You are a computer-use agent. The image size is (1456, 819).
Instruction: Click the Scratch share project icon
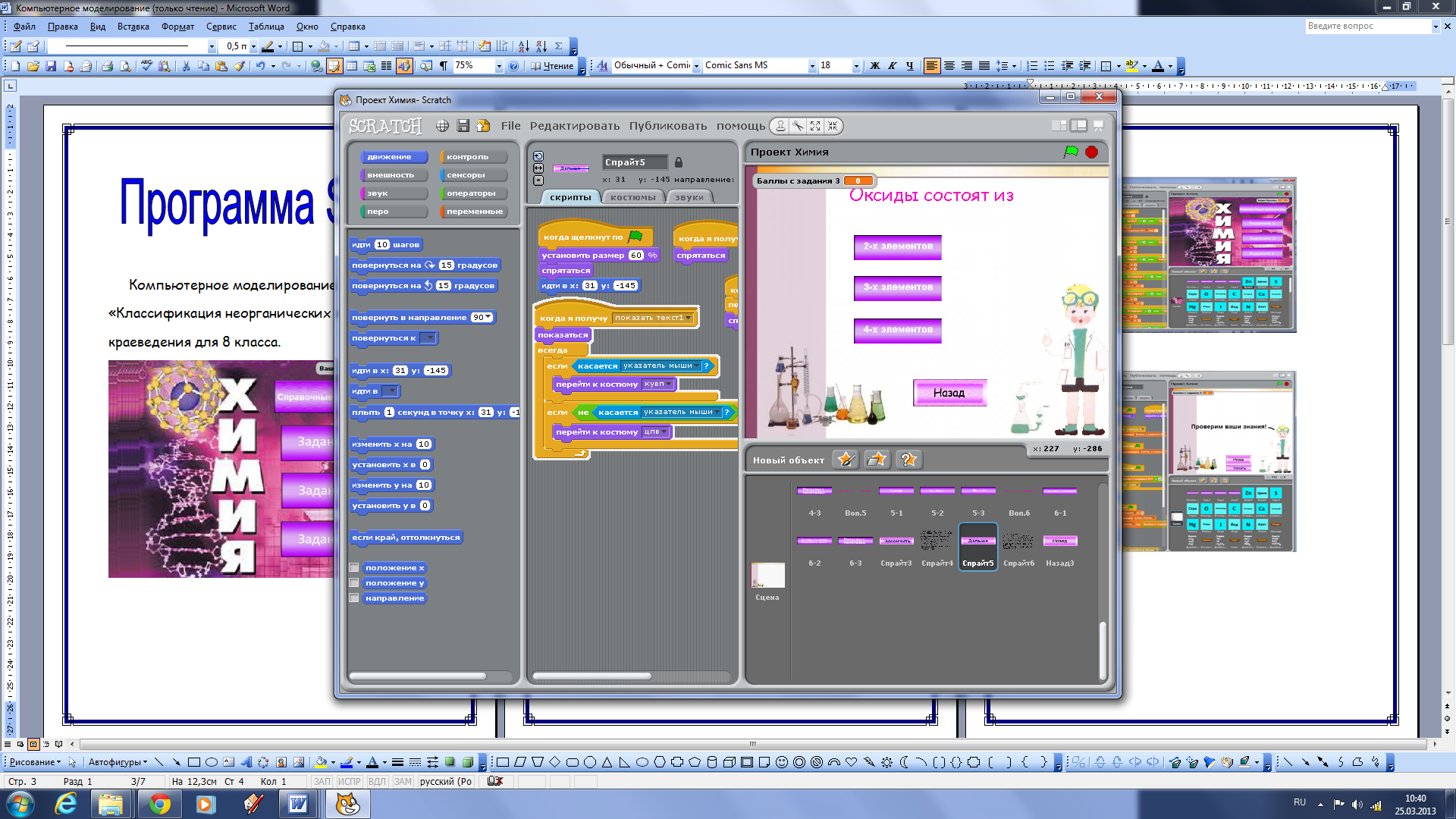coord(483,126)
